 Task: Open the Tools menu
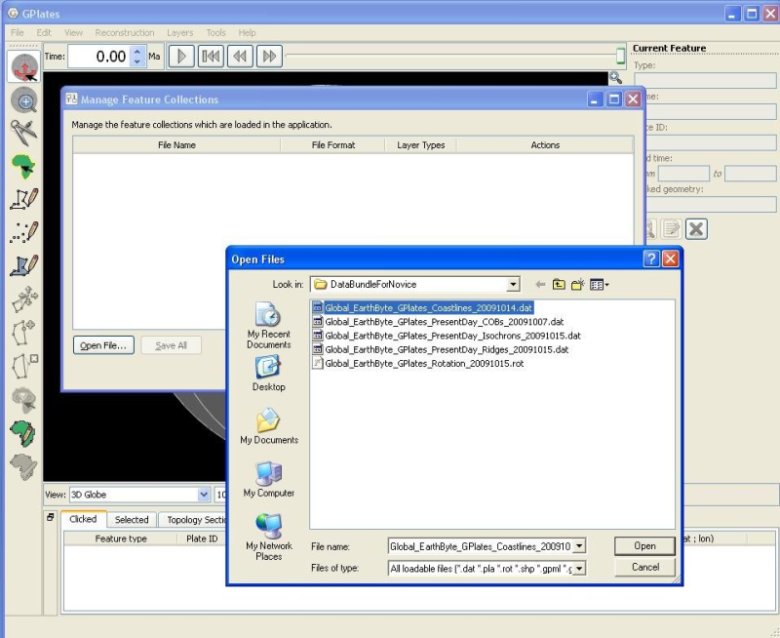click(x=216, y=32)
